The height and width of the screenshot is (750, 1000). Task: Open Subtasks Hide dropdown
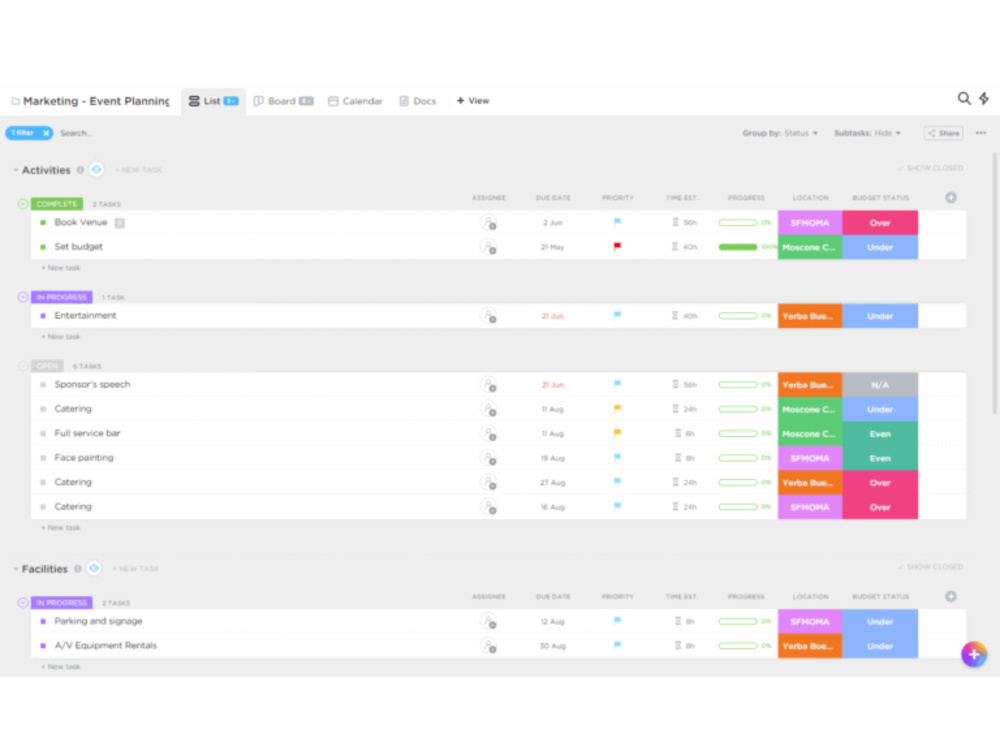coord(867,133)
